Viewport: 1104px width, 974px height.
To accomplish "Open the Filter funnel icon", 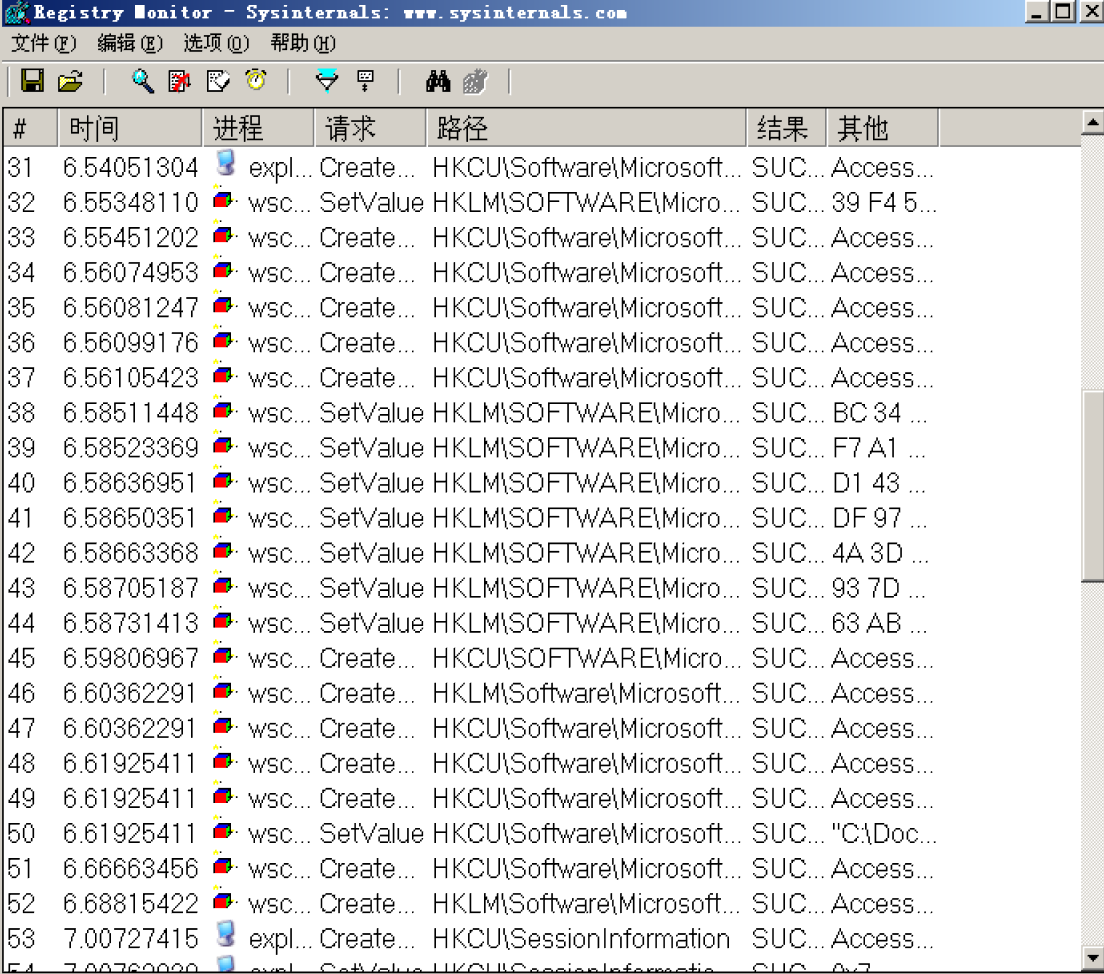I will point(327,81).
